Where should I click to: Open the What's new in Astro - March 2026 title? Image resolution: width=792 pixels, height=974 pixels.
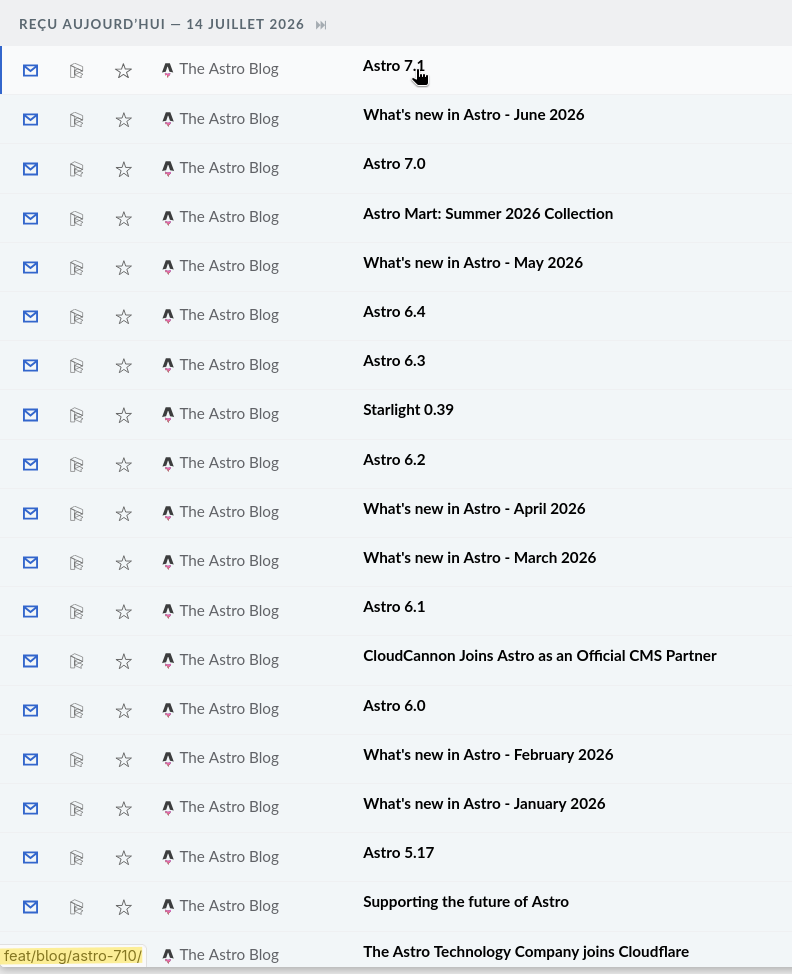pyautogui.click(x=480, y=558)
